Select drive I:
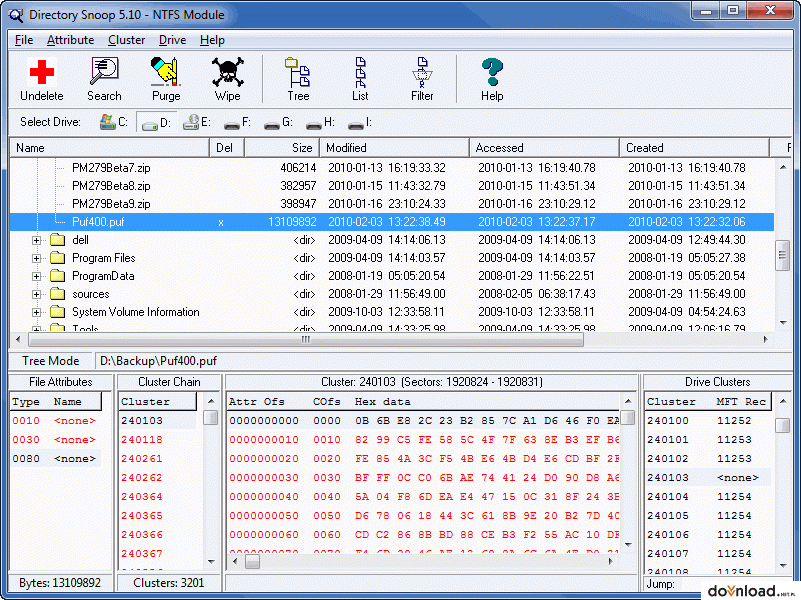This screenshot has height=600, width=801. [x=360, y=123]
